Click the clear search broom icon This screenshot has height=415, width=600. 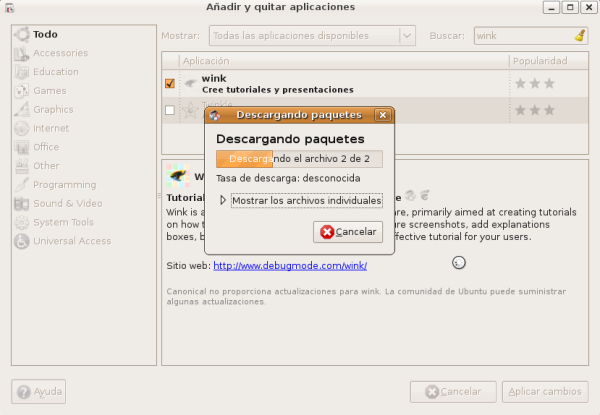coord(580,36)
